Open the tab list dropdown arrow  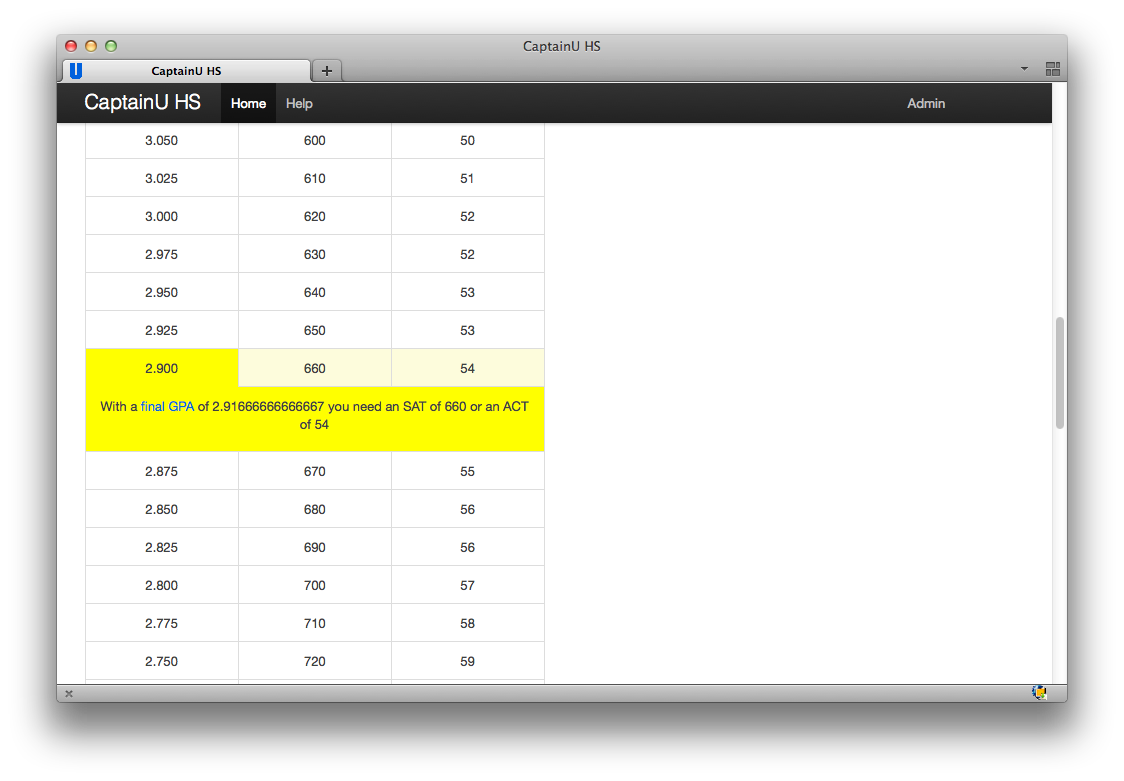click(1024, 69)
